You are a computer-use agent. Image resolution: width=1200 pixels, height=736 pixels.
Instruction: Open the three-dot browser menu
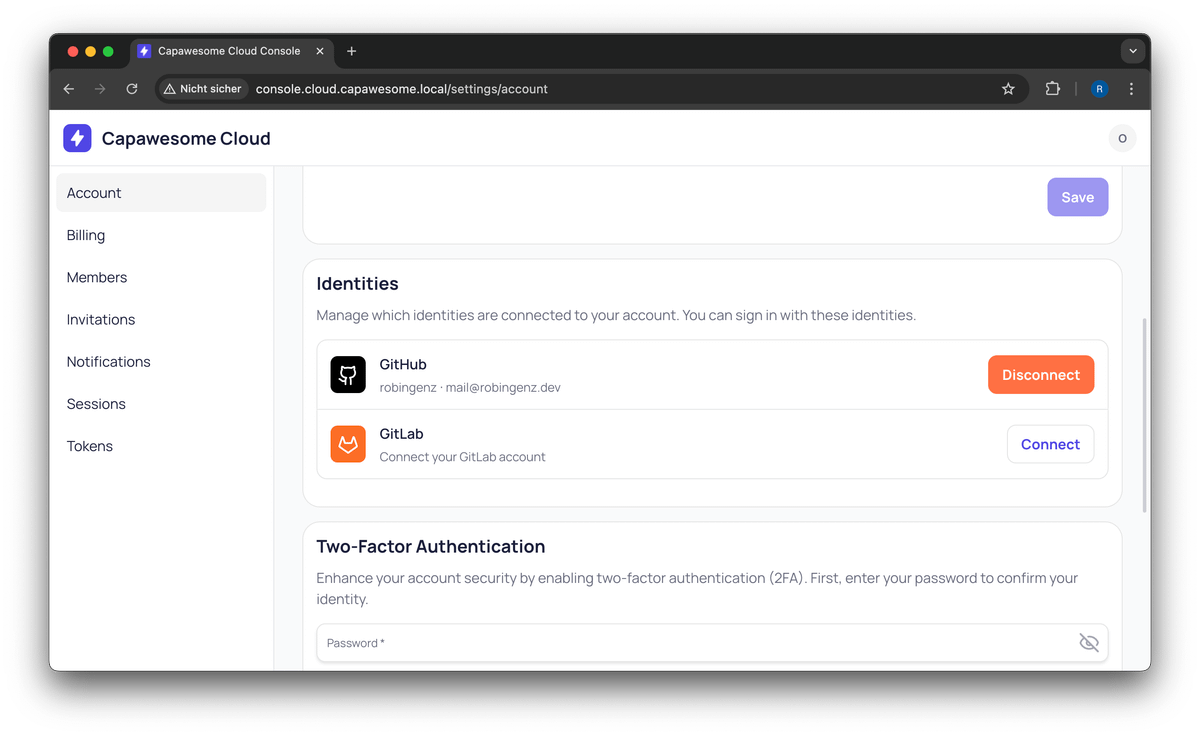[1131, 88]
